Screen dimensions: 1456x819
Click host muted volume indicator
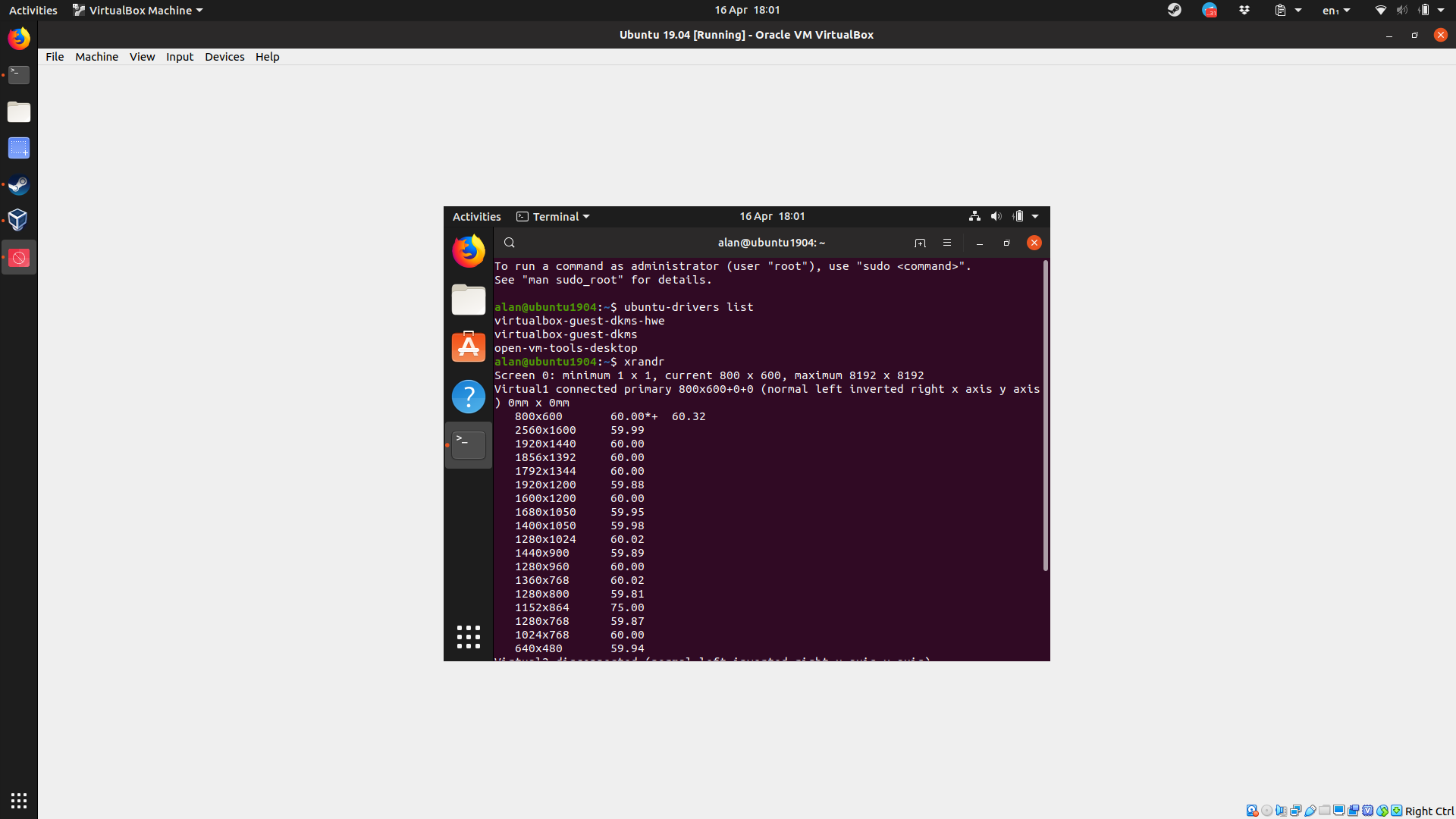(x=1401, y=10)
